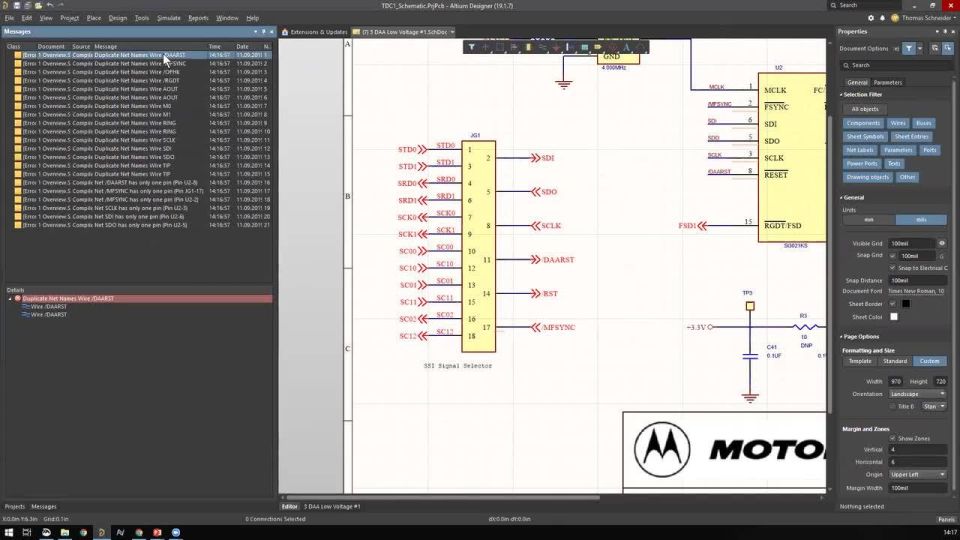Toggle the Power Ports filter button
Viewport: 960px width, 540px height.
point(862,163)
